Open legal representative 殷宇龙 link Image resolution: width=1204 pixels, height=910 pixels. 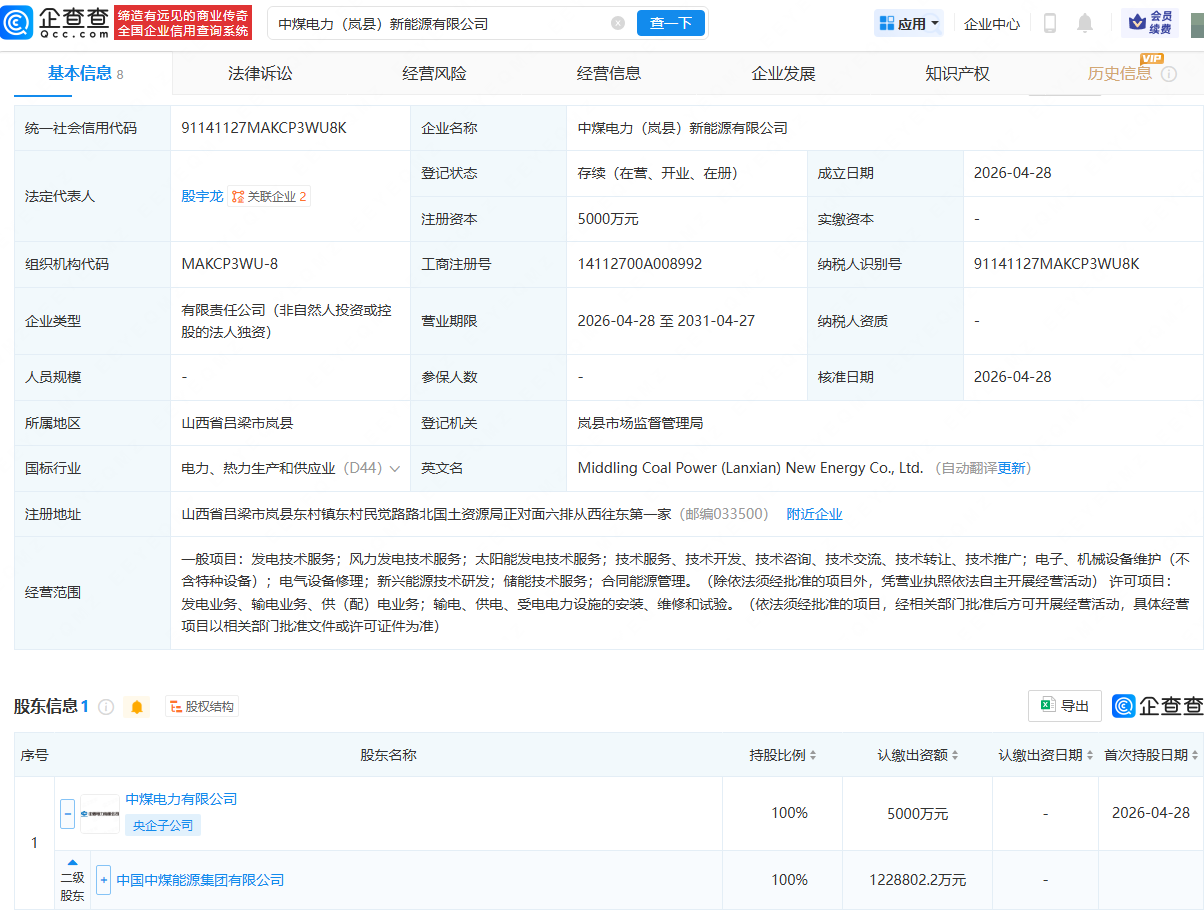[202, 196]
